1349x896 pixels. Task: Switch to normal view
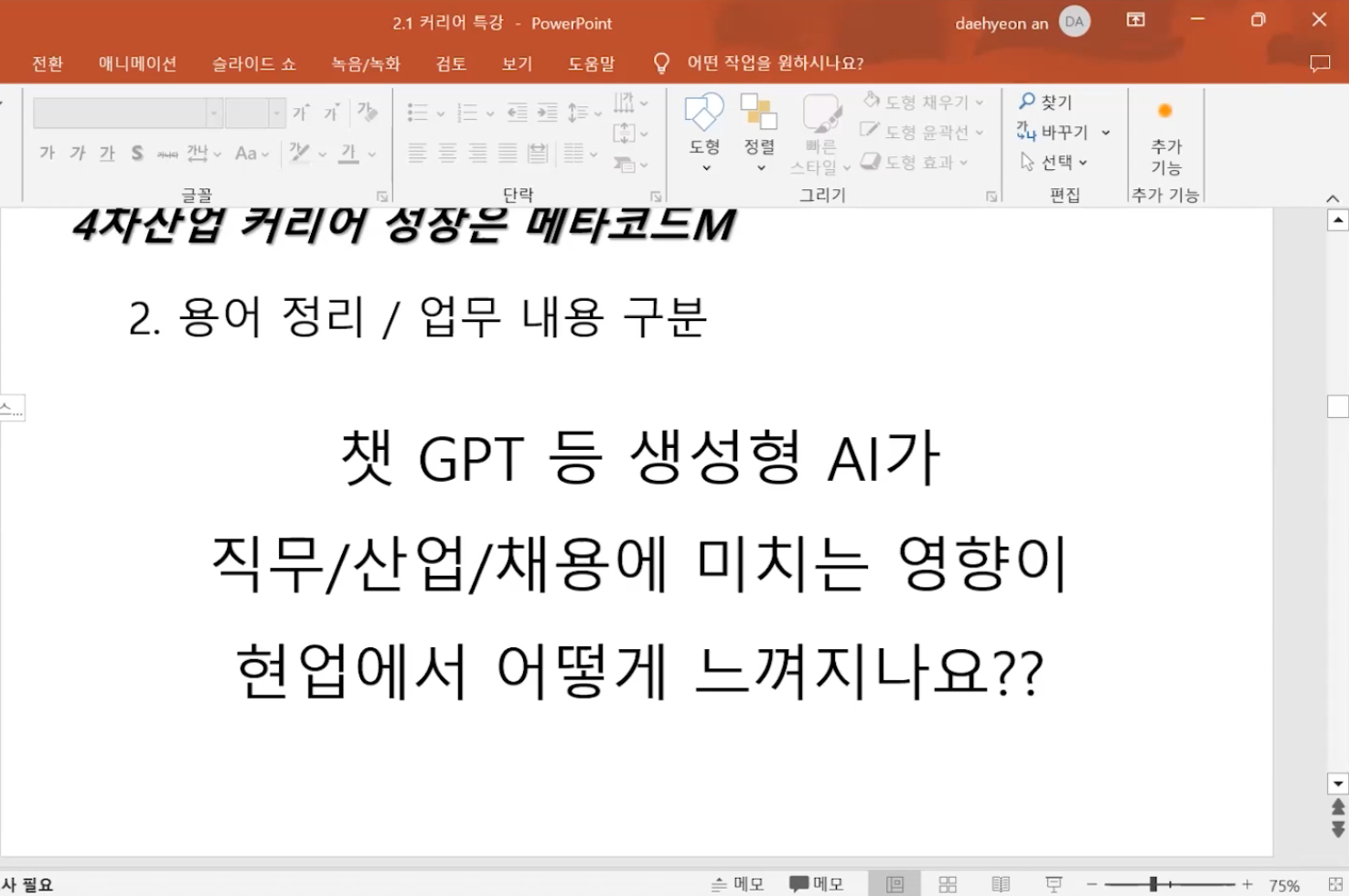(x=894, y=884)
